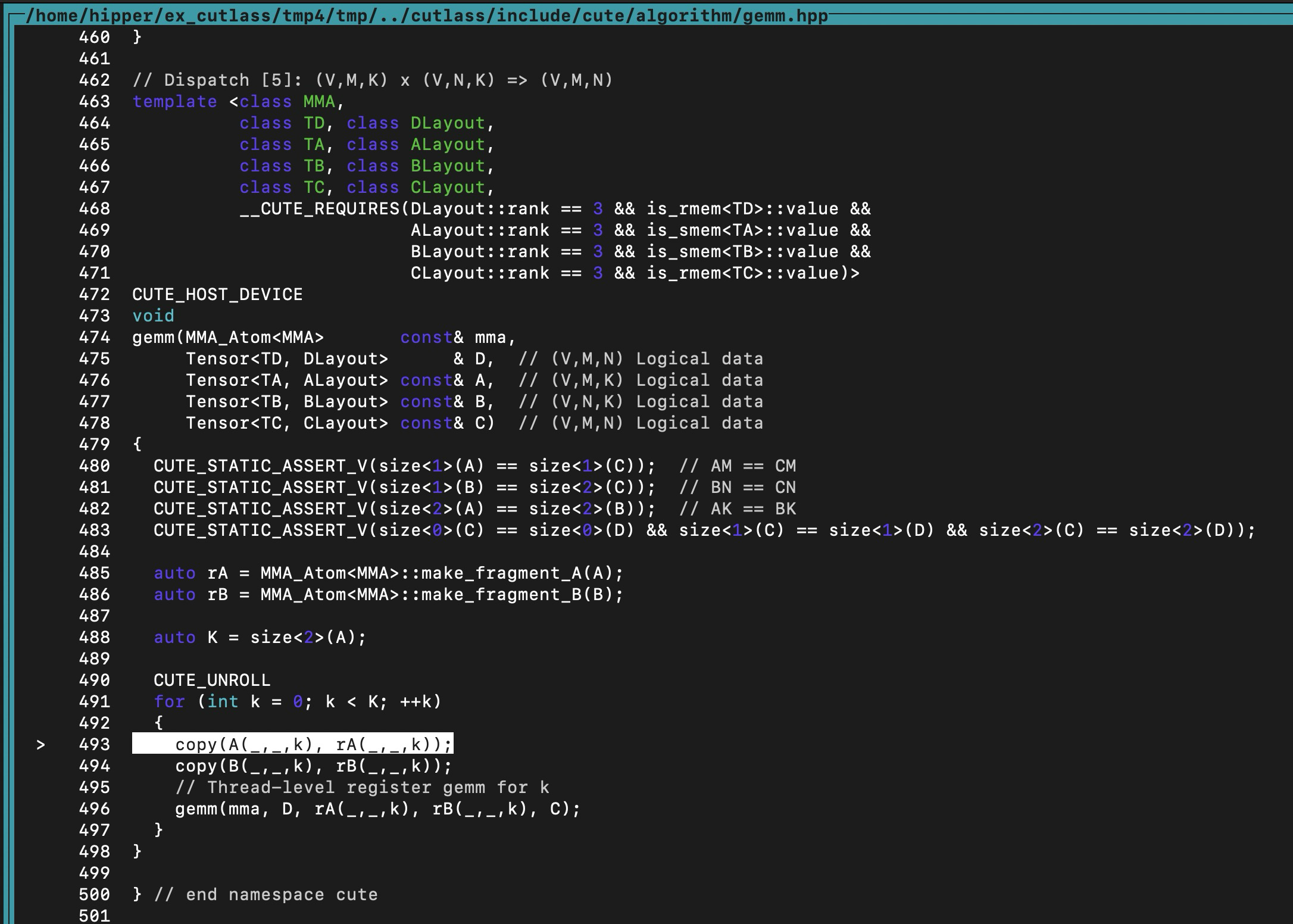This screenshot has width=1293, height=924.
Task: Click the Thread-level register gemm comment
Action: pyautogui.click(x=362, y=787)
